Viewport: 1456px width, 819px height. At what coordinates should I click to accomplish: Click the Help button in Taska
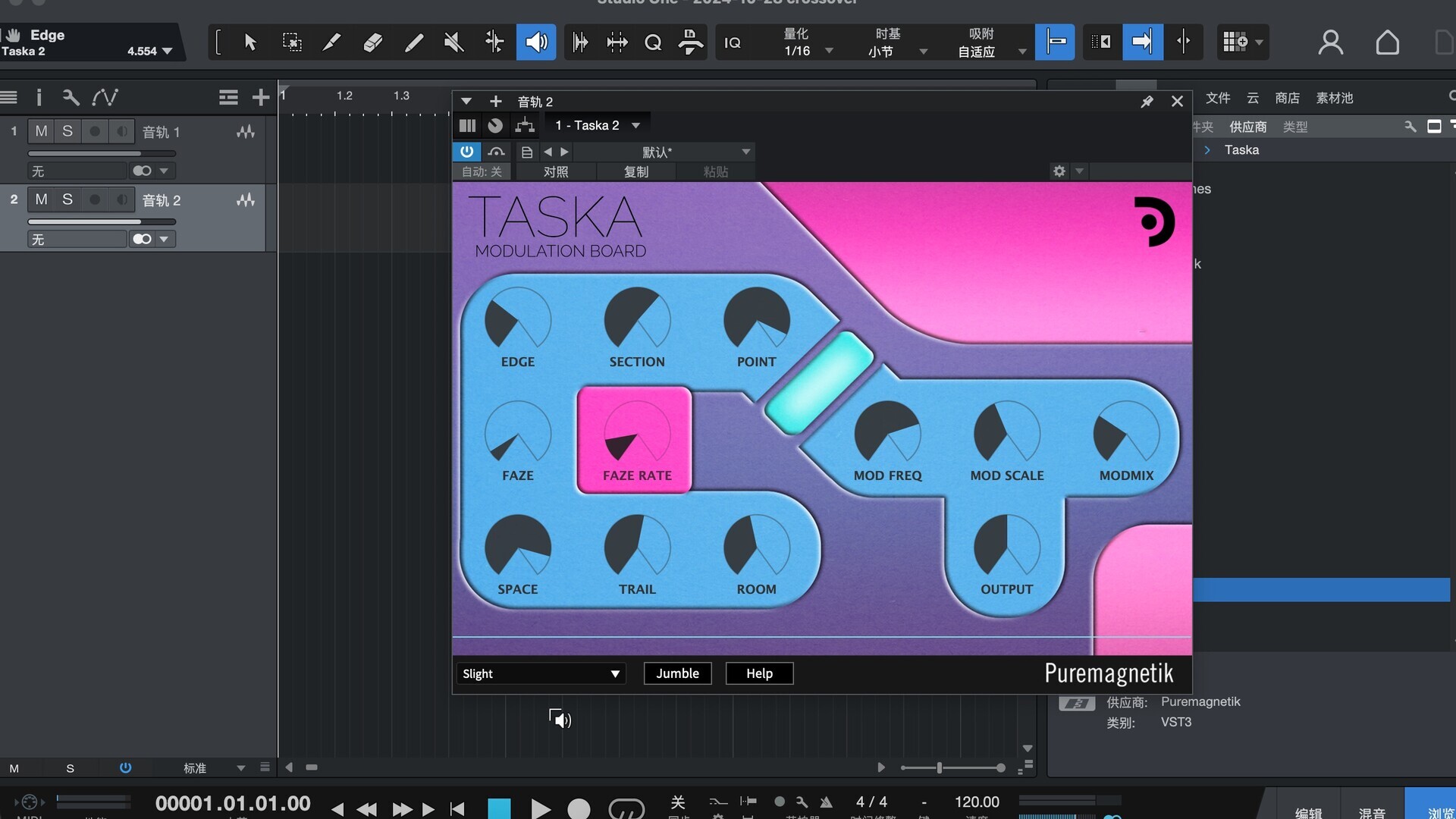point(759,673)
